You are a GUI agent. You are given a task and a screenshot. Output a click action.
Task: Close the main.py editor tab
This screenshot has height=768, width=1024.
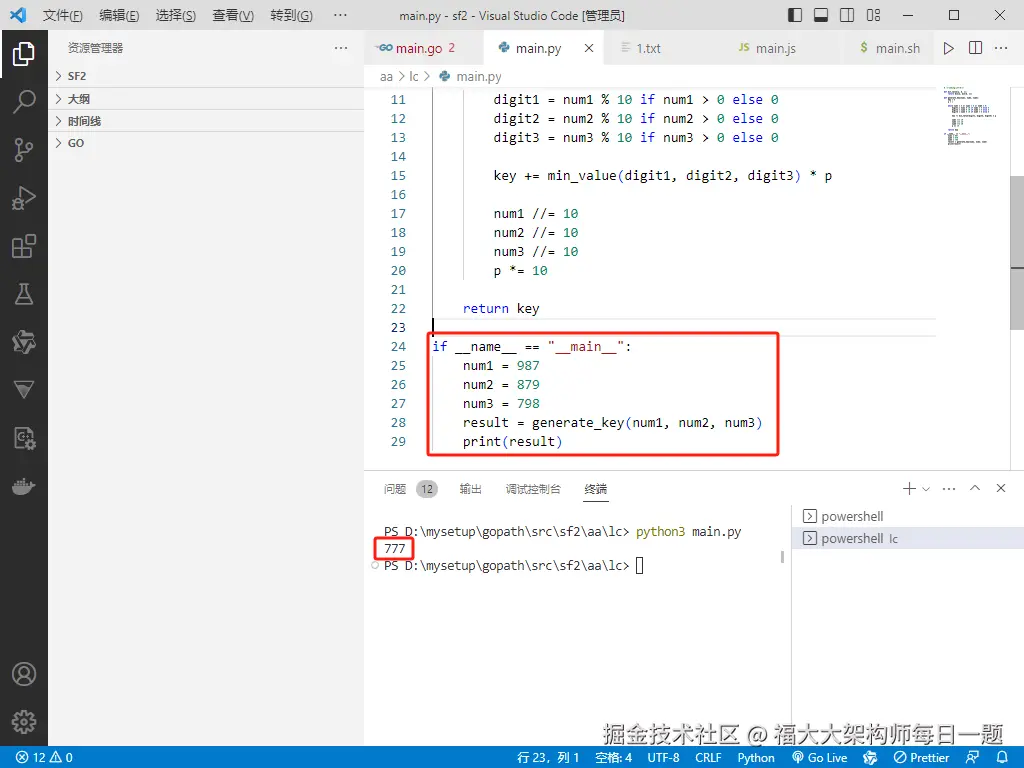[x=589, y=48]
